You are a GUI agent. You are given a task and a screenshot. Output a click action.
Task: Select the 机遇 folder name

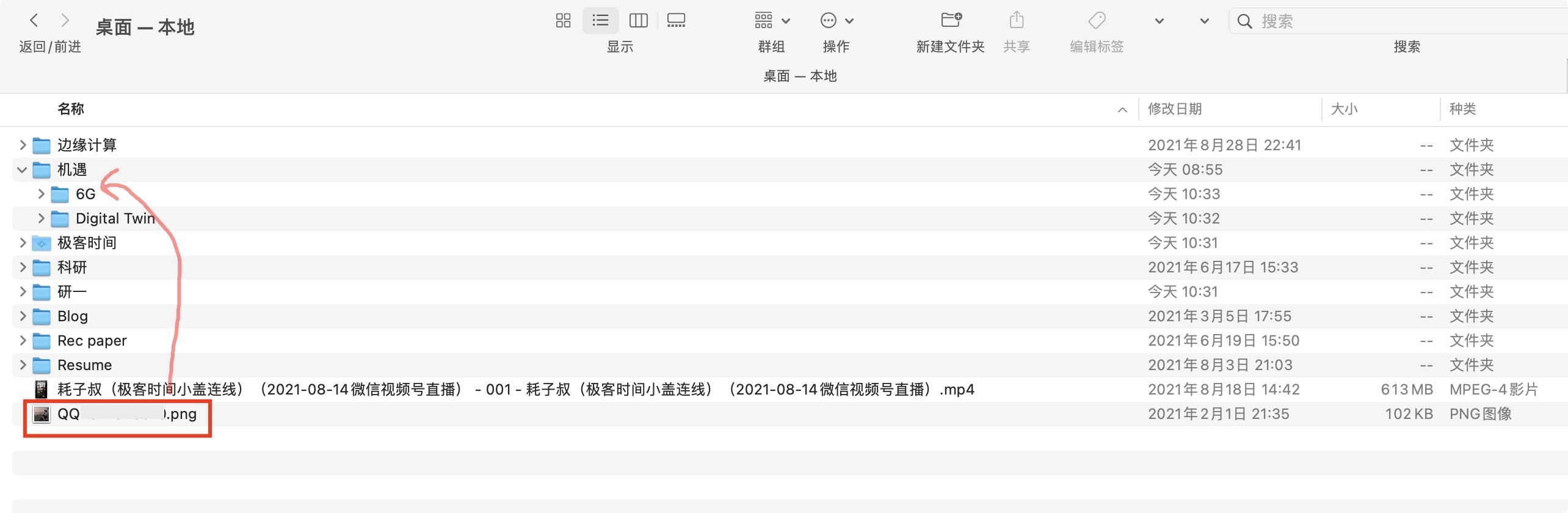click(72, 169)
